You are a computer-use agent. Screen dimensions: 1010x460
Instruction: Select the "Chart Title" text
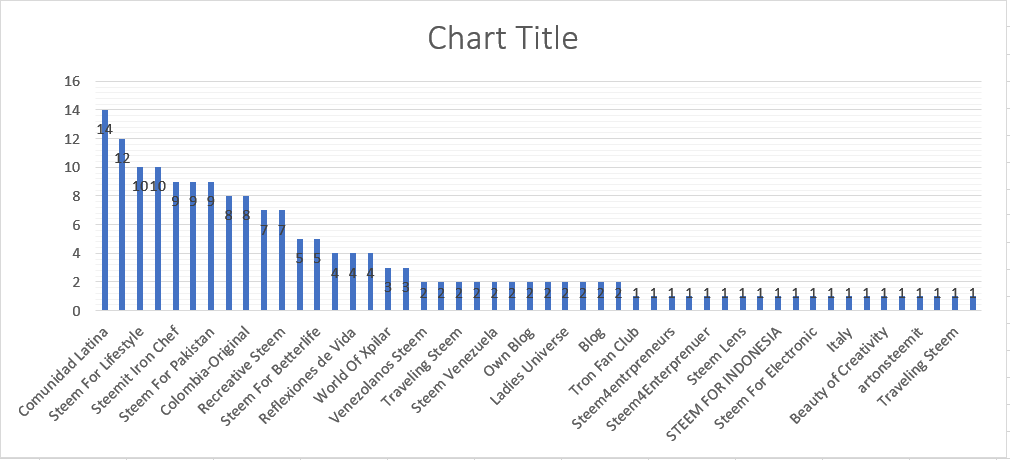coord(503,39)
